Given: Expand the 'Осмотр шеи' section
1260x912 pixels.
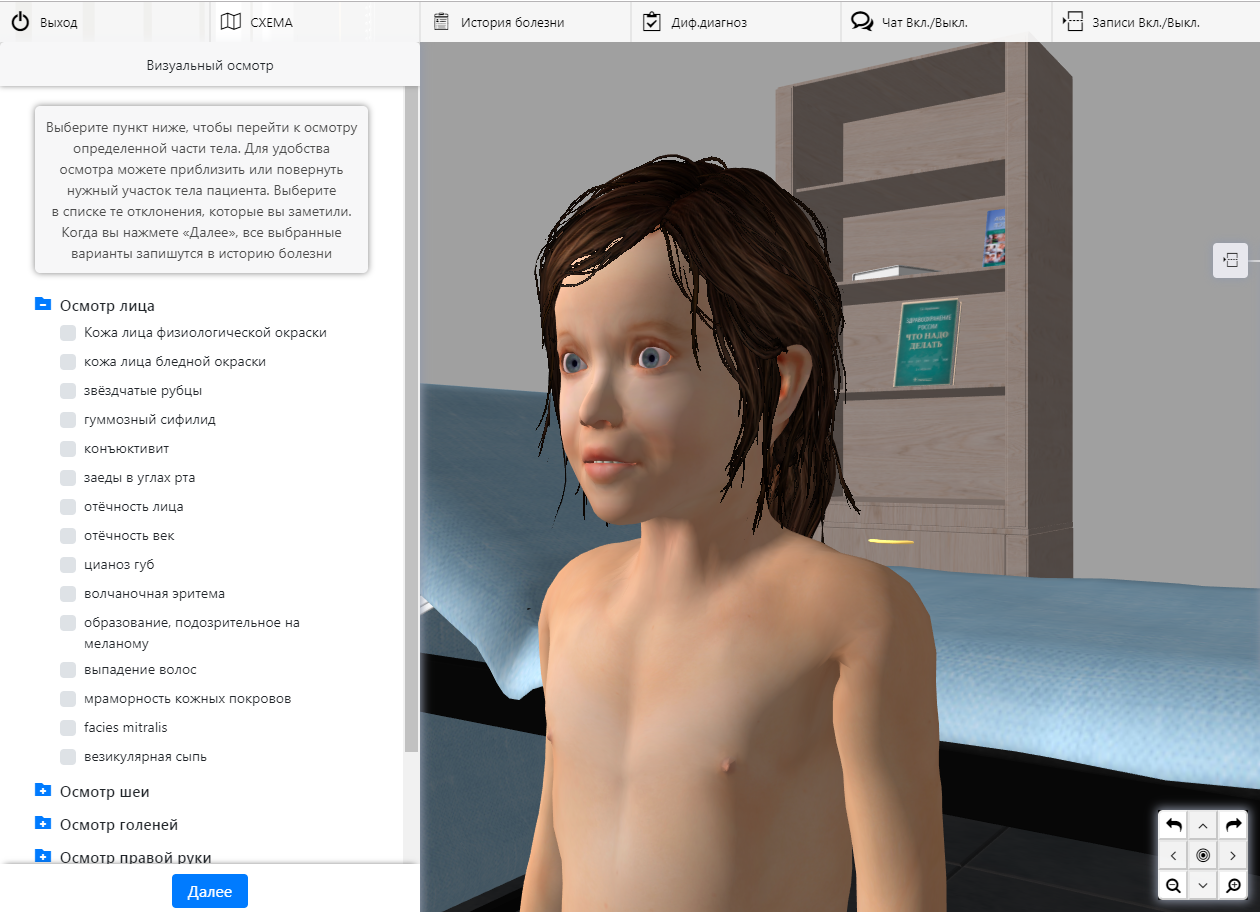Looking at the screenshot, I should [43, 791].
